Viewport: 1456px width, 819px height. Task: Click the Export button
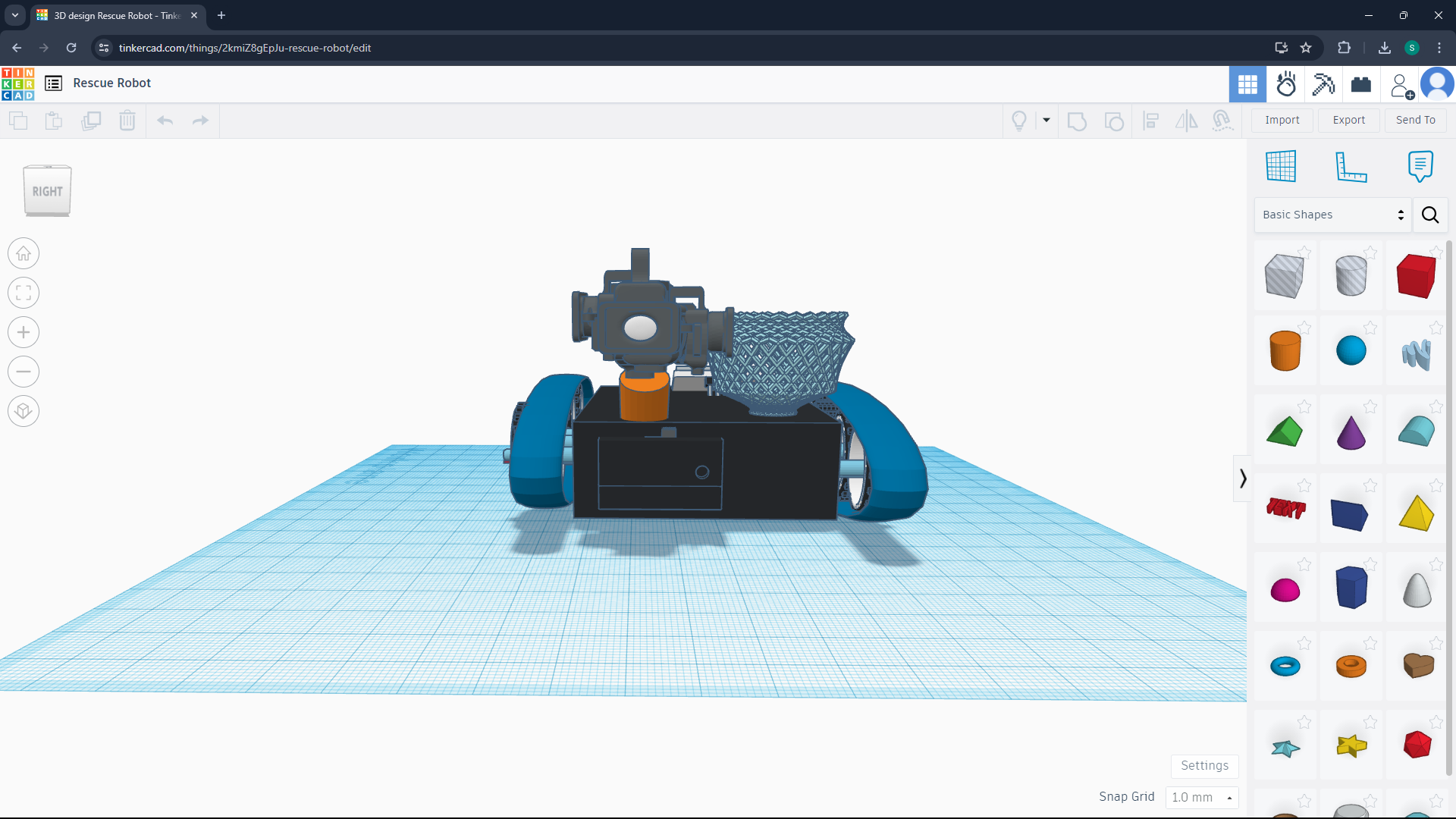pyautogui.click(x=1348, y=120)
